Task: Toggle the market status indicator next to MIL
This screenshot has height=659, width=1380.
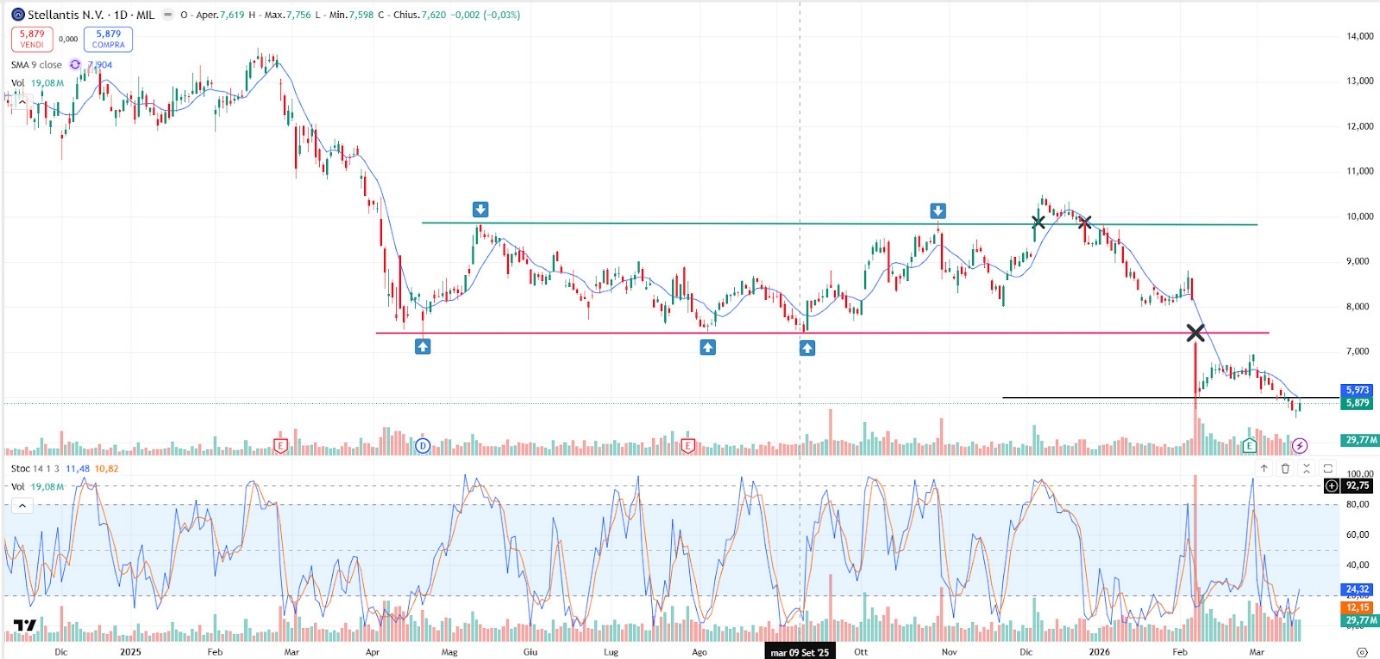Action: click(167, 15)
